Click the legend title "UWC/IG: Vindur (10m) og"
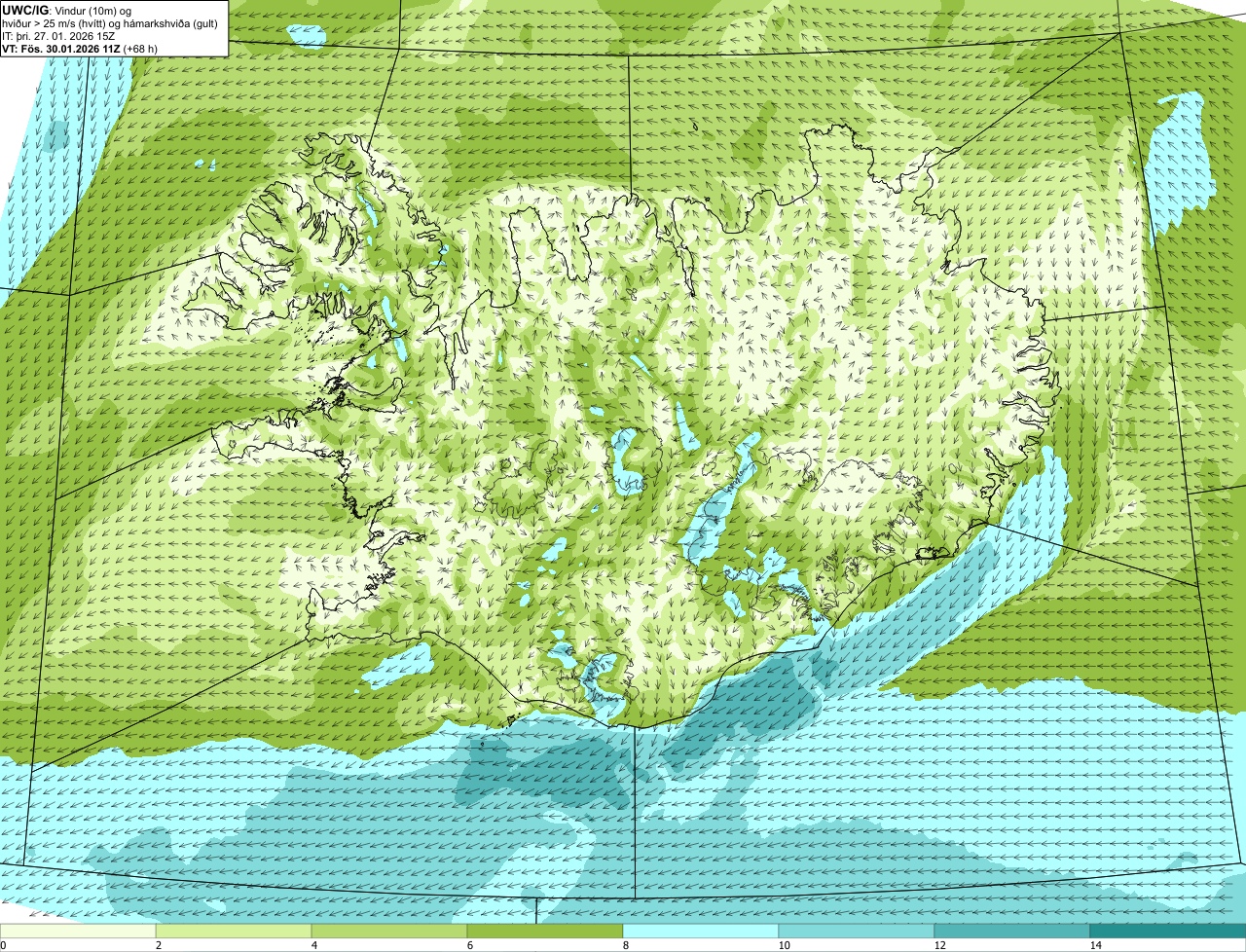Image resolution: width=1246 pixels, height=952 pixels. [x=66, y=10]
